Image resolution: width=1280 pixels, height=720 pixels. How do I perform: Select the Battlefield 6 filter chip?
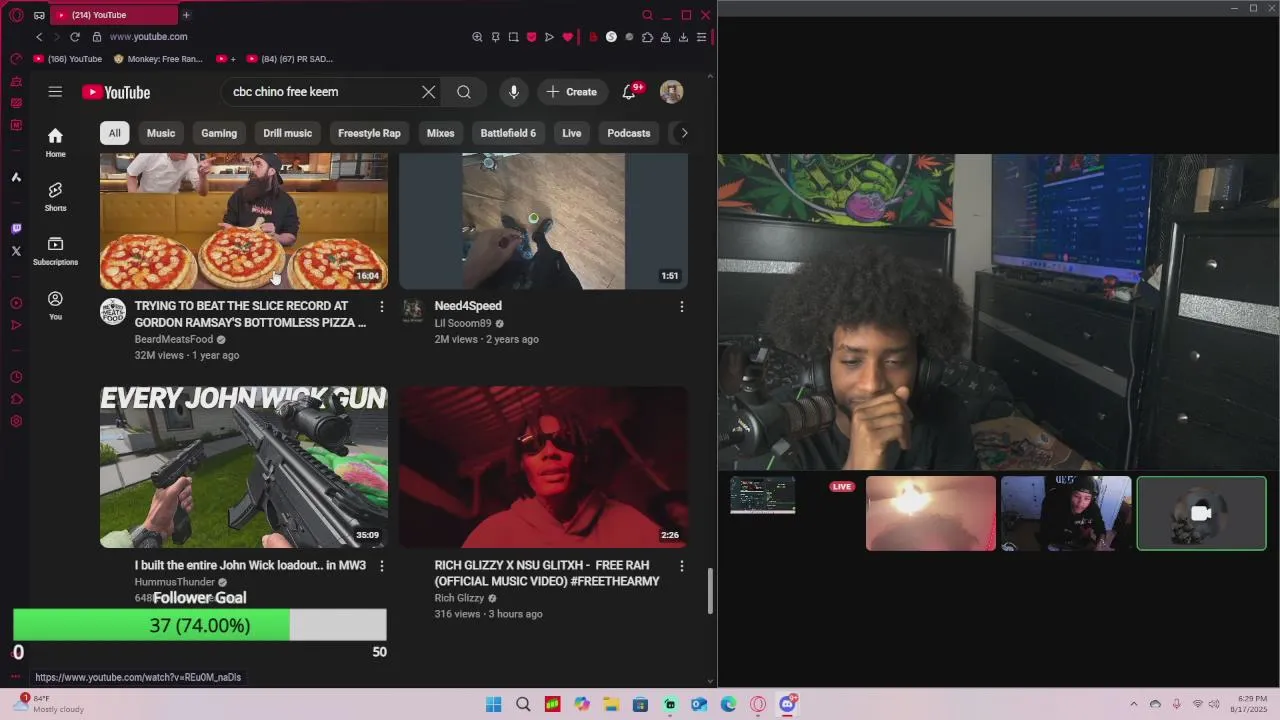pyautogui.click(x=508, y=133)
